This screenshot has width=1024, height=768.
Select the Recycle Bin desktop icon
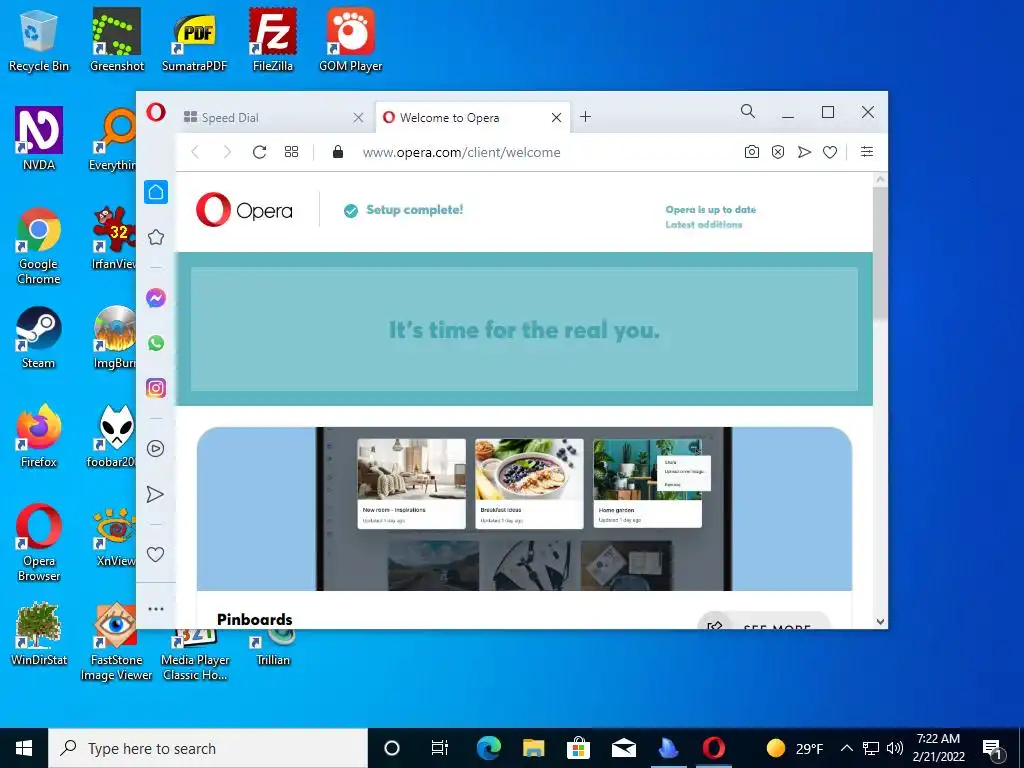point(39,40)
